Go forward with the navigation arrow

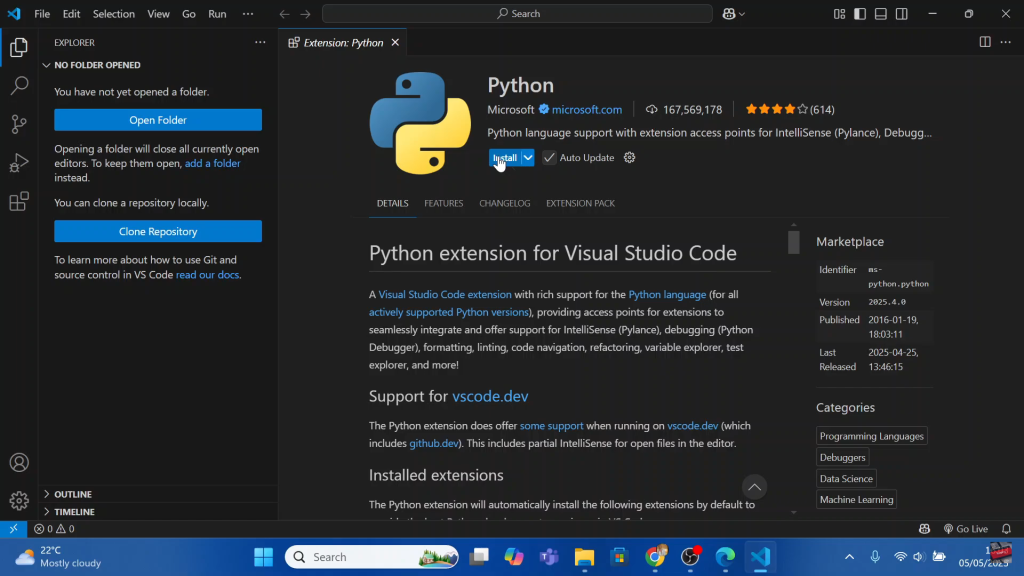pyautogui.click(x=305, y=14)
